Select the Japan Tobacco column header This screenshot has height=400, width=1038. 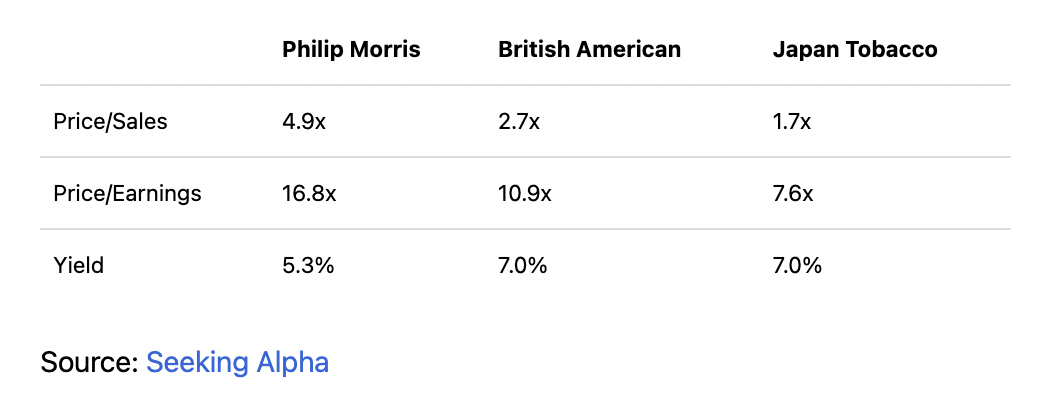855,49
